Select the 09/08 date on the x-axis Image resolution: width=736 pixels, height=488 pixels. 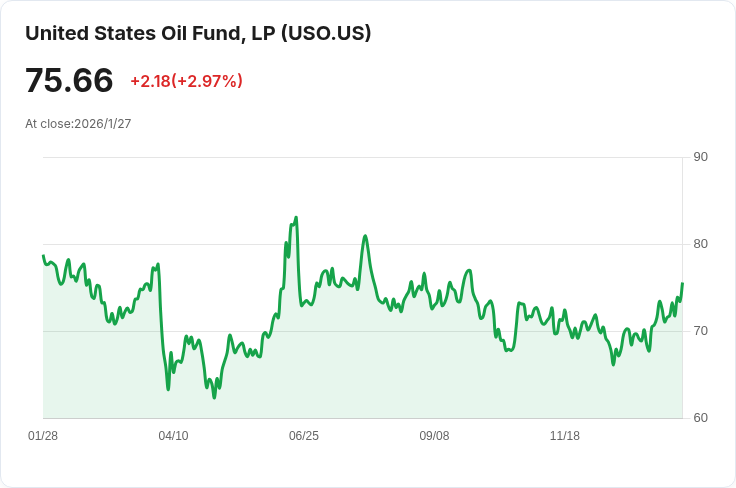(434, 436)
